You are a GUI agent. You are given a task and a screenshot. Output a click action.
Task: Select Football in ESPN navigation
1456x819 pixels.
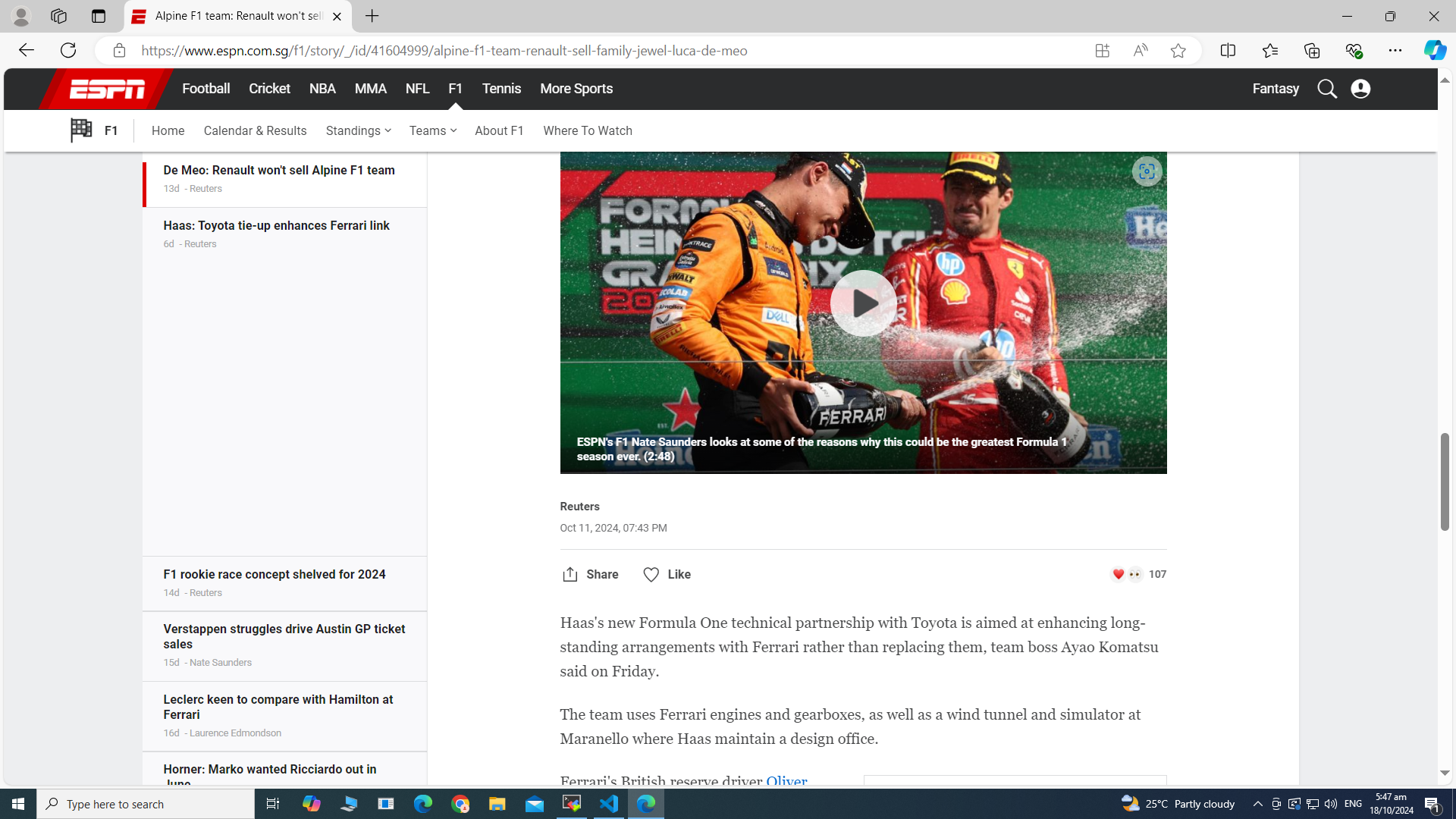click(206, 89)
